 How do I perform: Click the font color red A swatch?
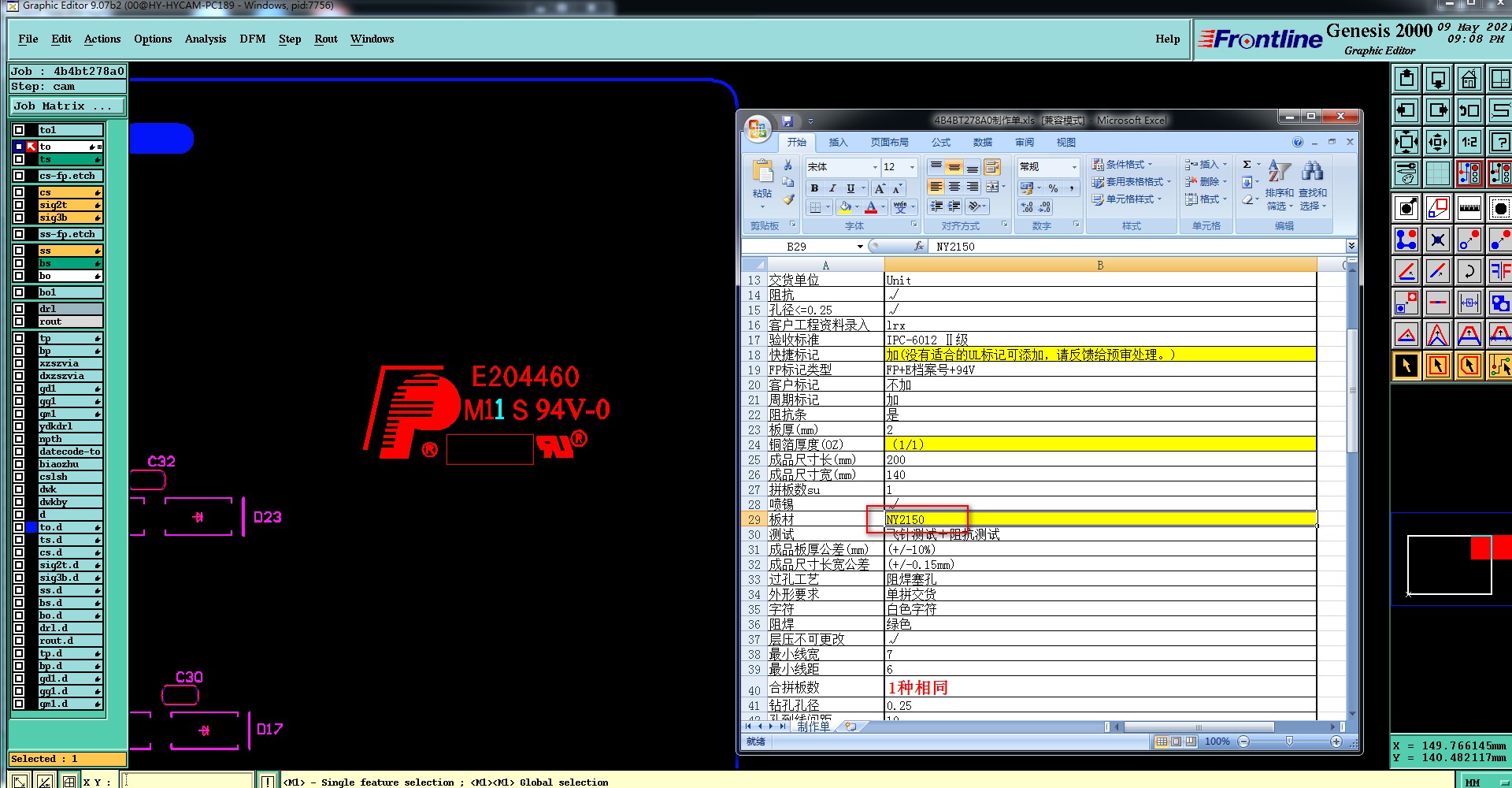click(x=871, y=206)
